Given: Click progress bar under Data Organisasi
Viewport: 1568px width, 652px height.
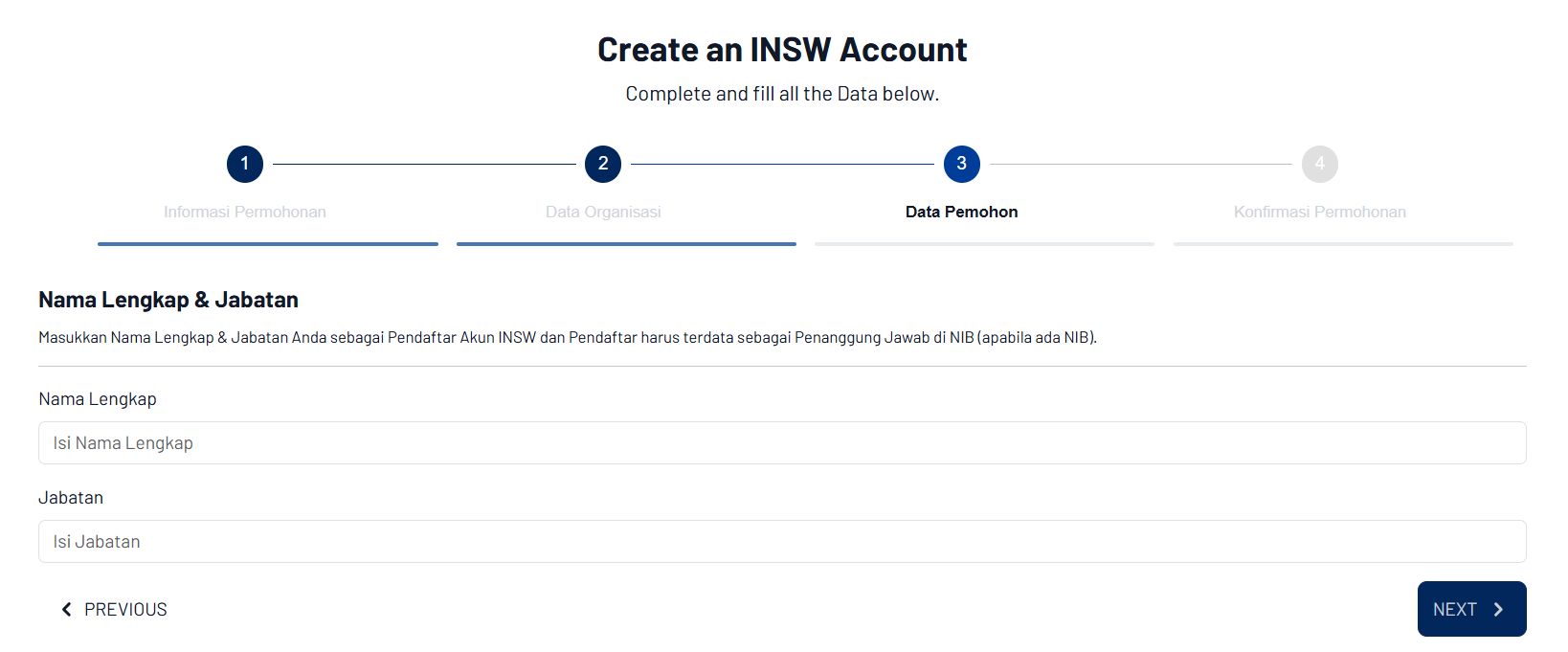Looking at the screenshot, I should (x=626, y=244).
